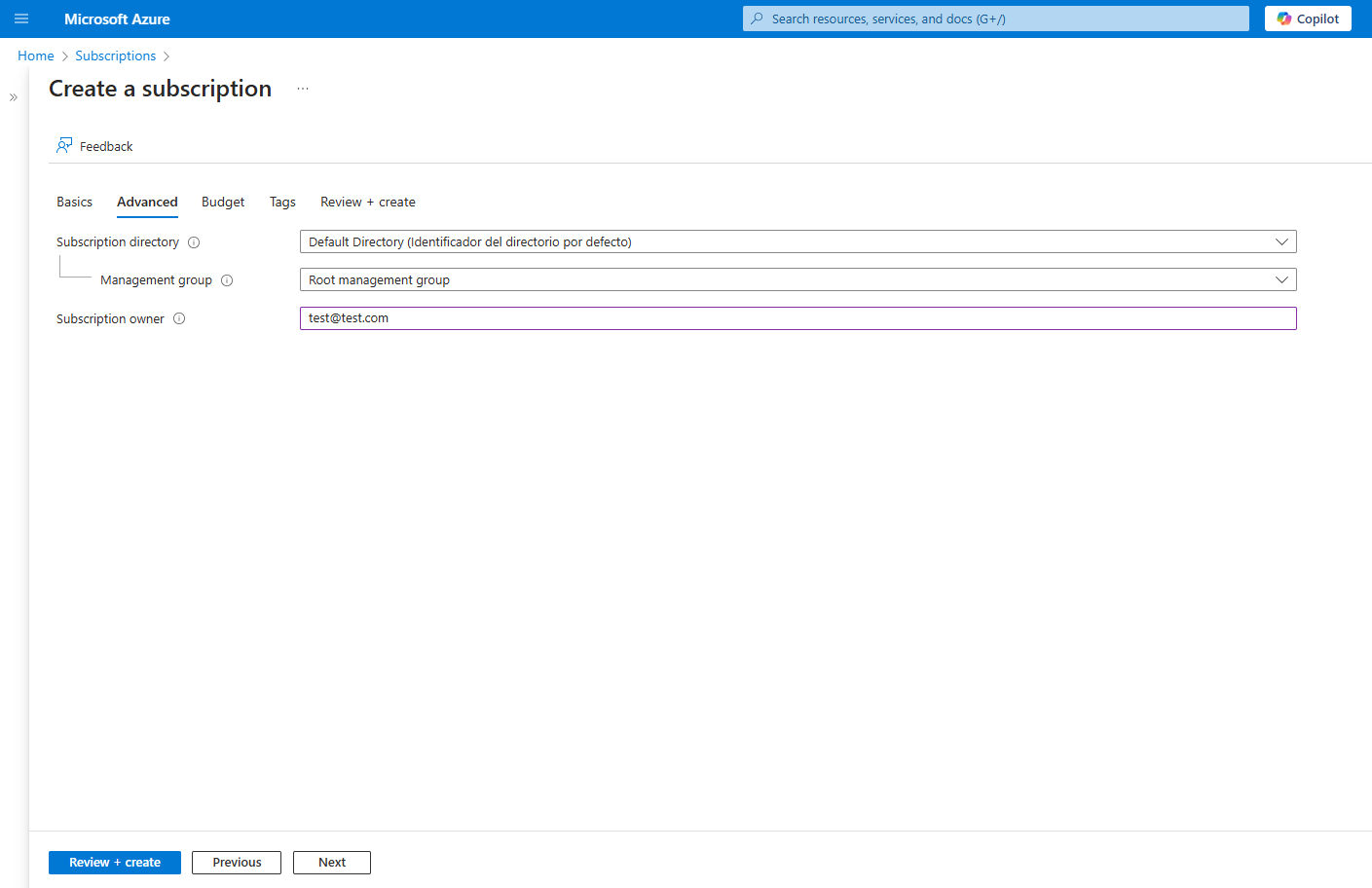Click the Azure search resources box
This screenshot has height=888, width=1372.
click(x=995, y=18)
